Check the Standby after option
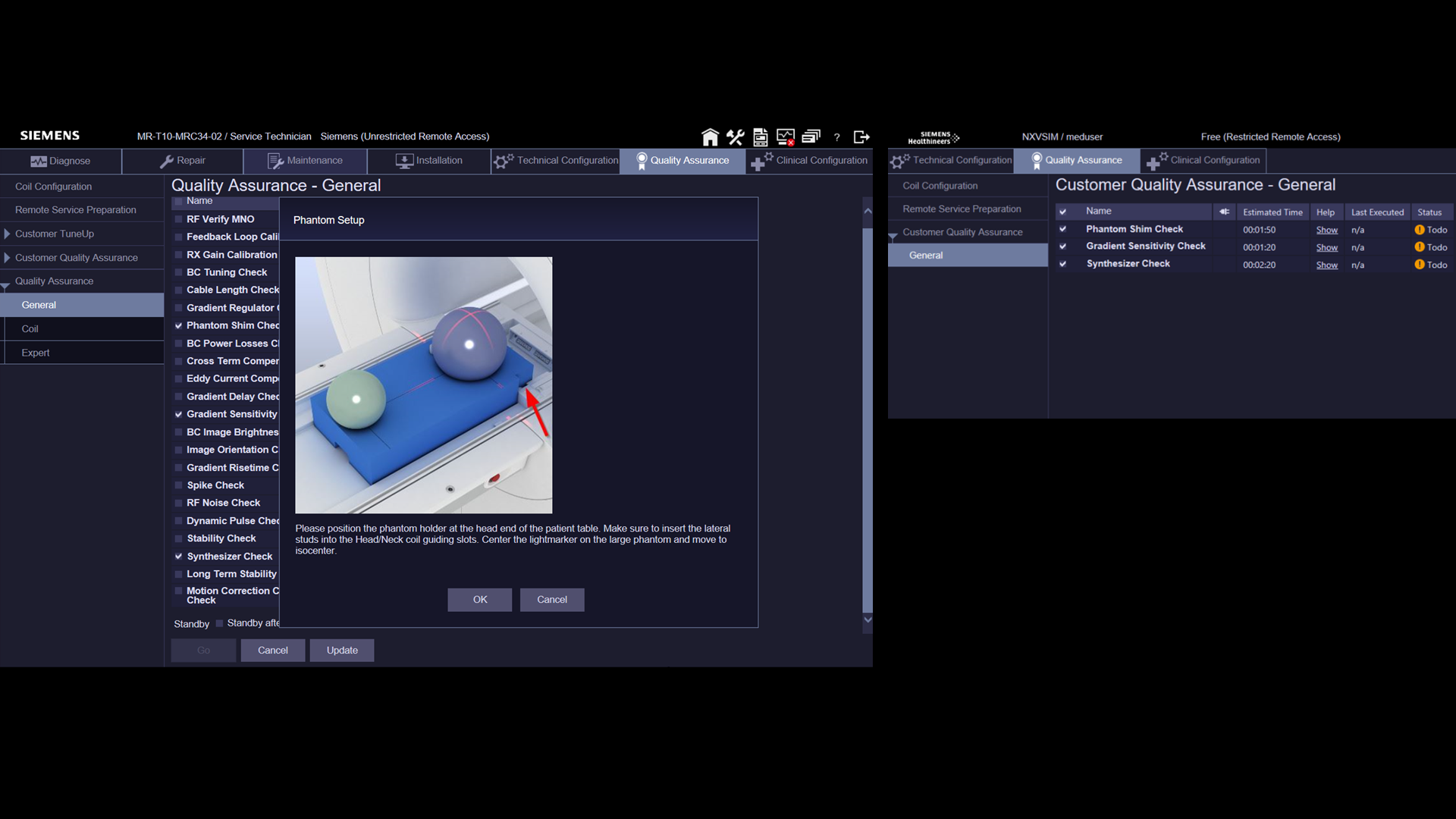The height and width of the screenshot is (819, 1456). (x=218, y=623)
